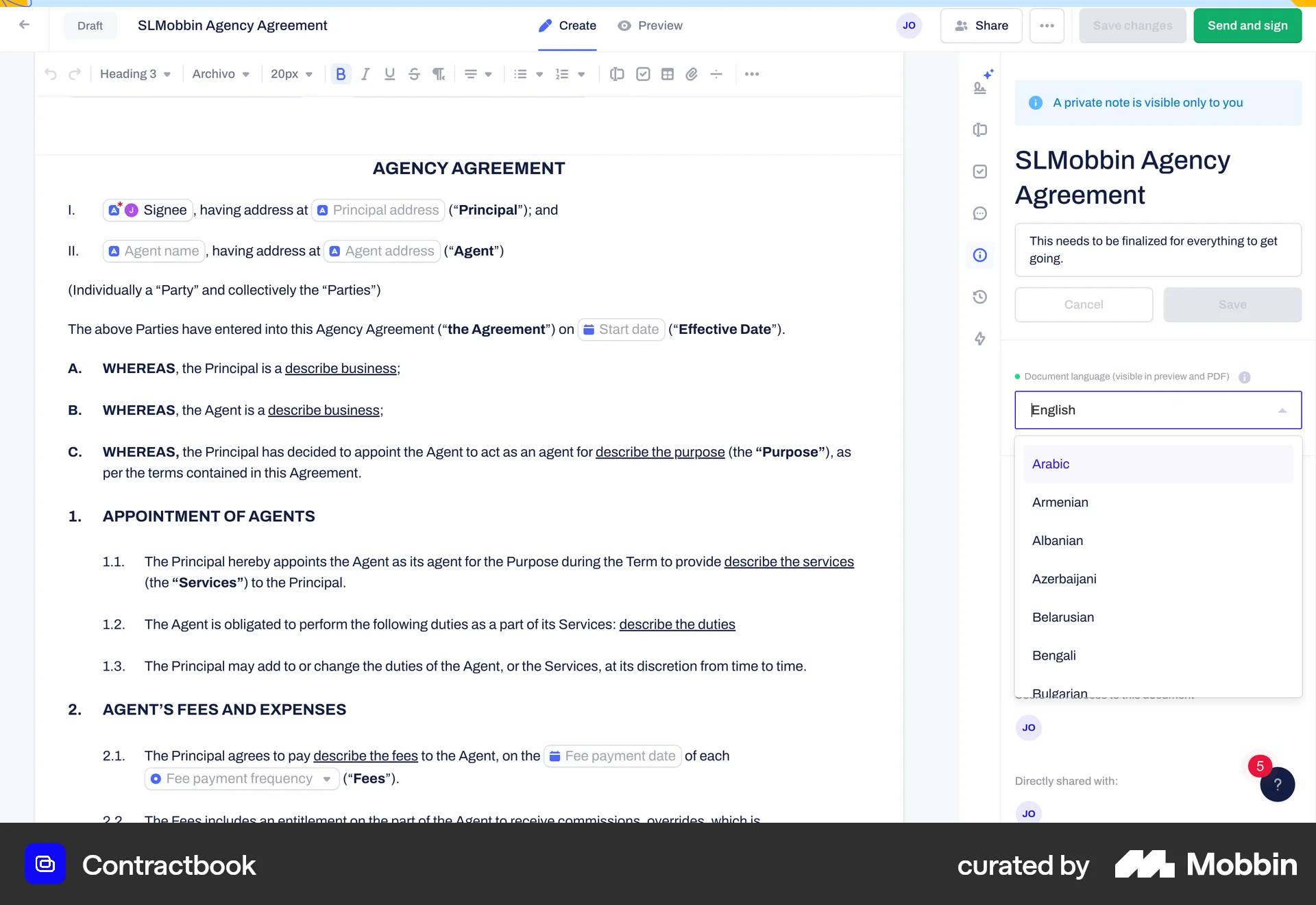Toggle italic formatting on
This screenshot has width=1316, height=905.
tap(365, 74)
